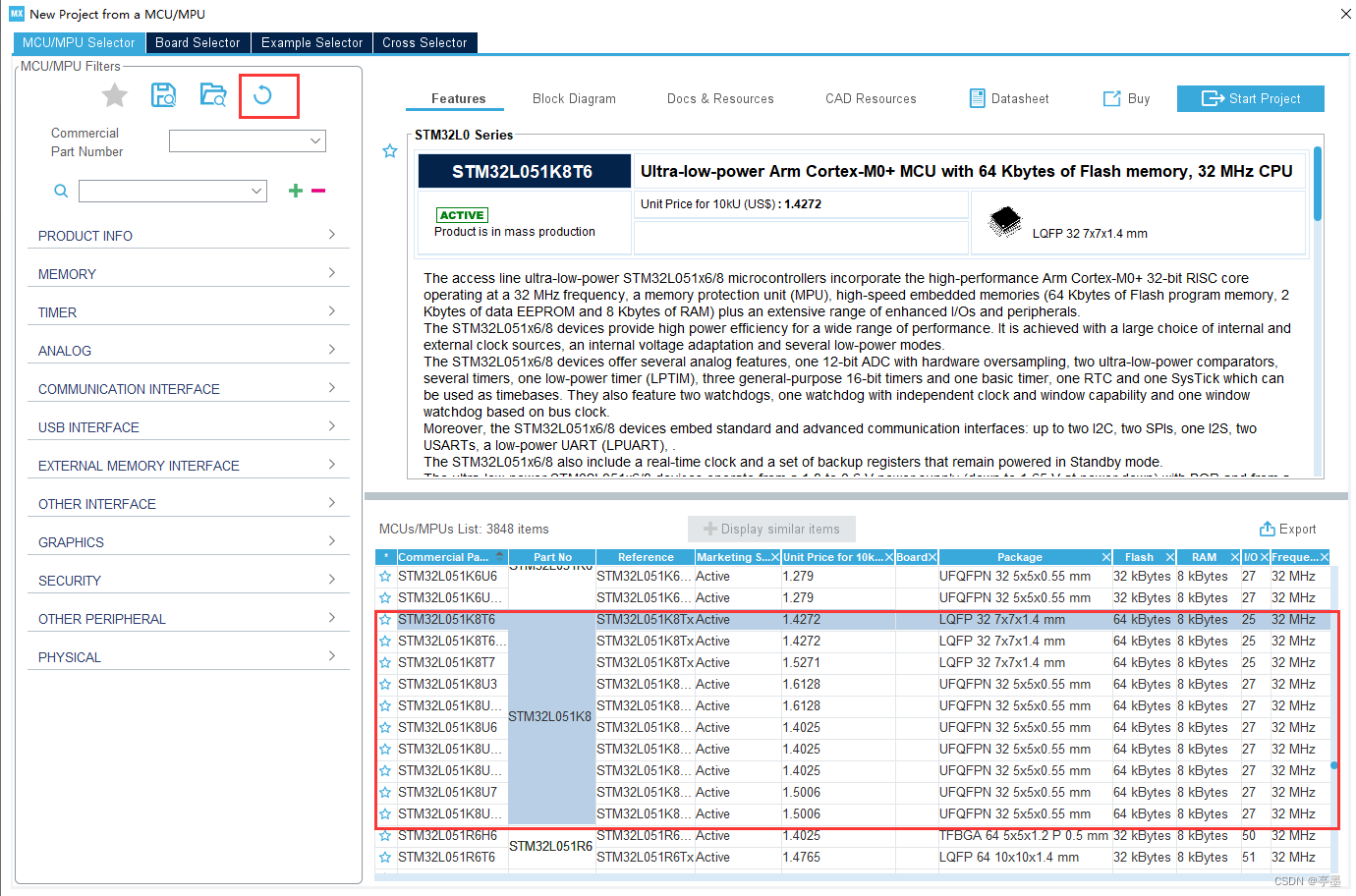1356x896 pixels.
Task: Click the magnifier search icon
Action: tap(61, 191)
